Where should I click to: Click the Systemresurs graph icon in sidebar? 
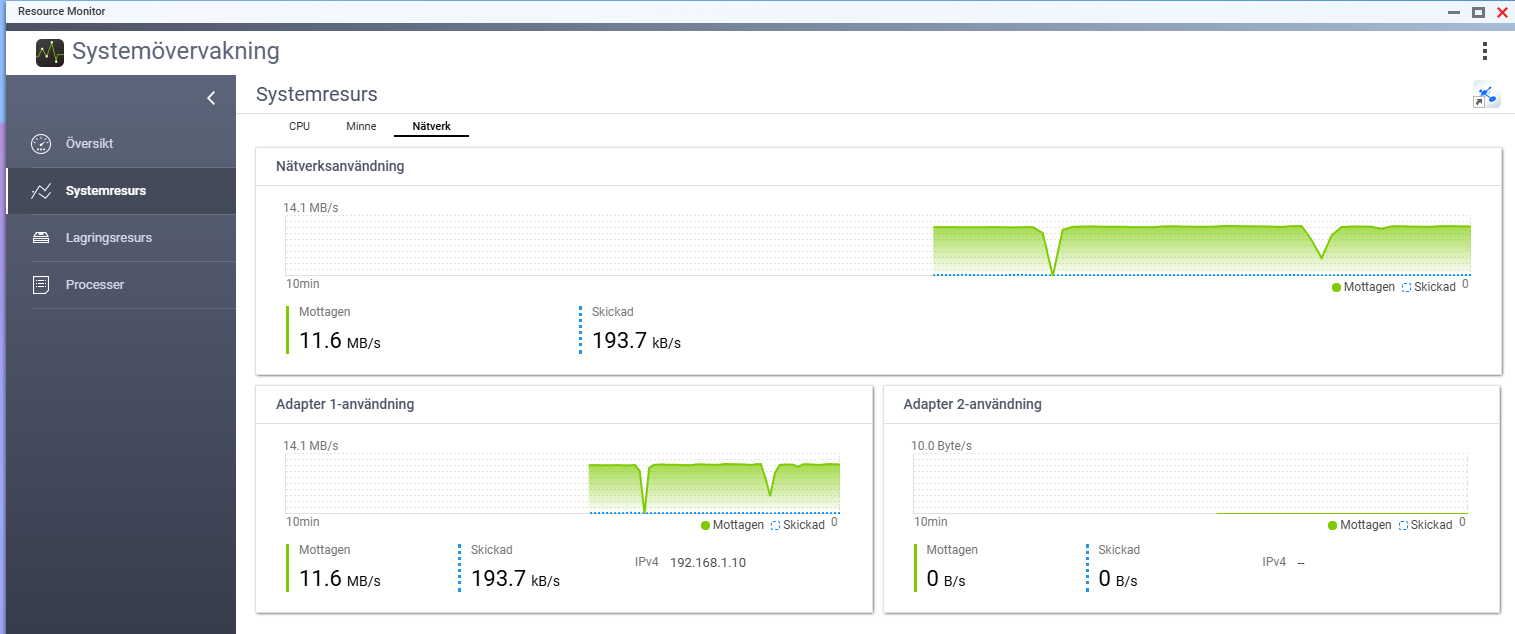pyautogui.click(x=41, y=191)
